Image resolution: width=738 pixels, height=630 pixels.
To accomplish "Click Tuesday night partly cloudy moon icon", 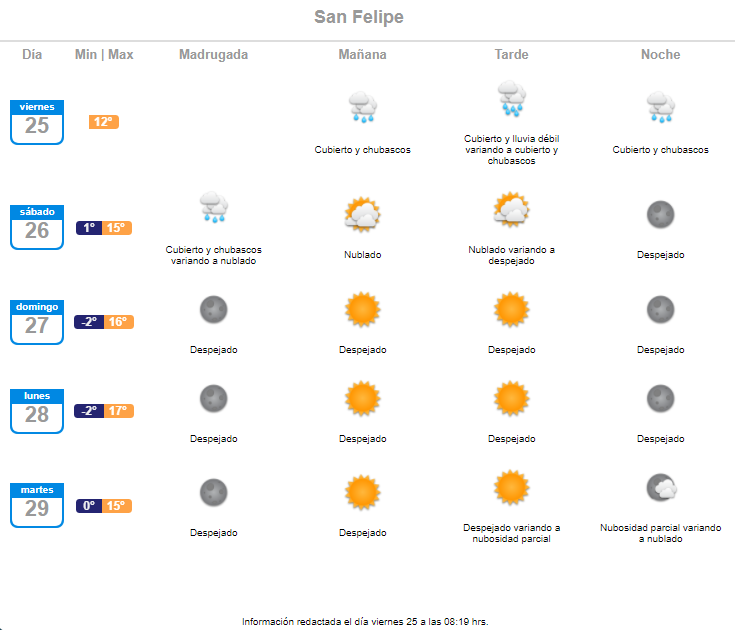I will [661, 487].
